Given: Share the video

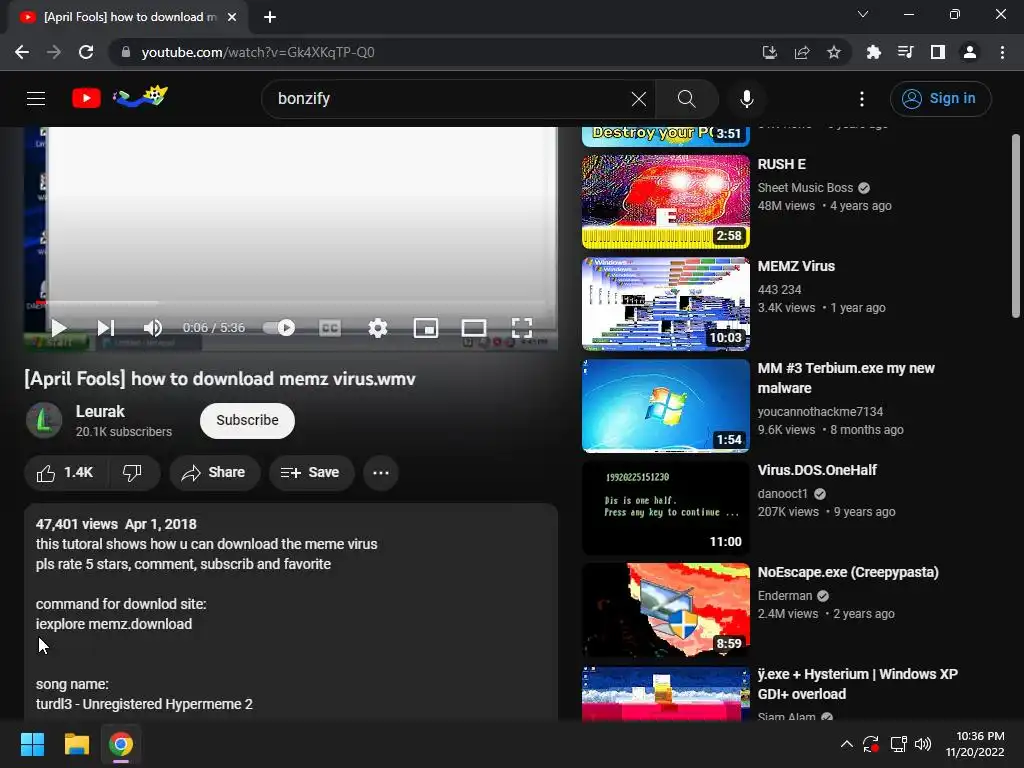Looking at the screenshot, I should coord(214,473).
